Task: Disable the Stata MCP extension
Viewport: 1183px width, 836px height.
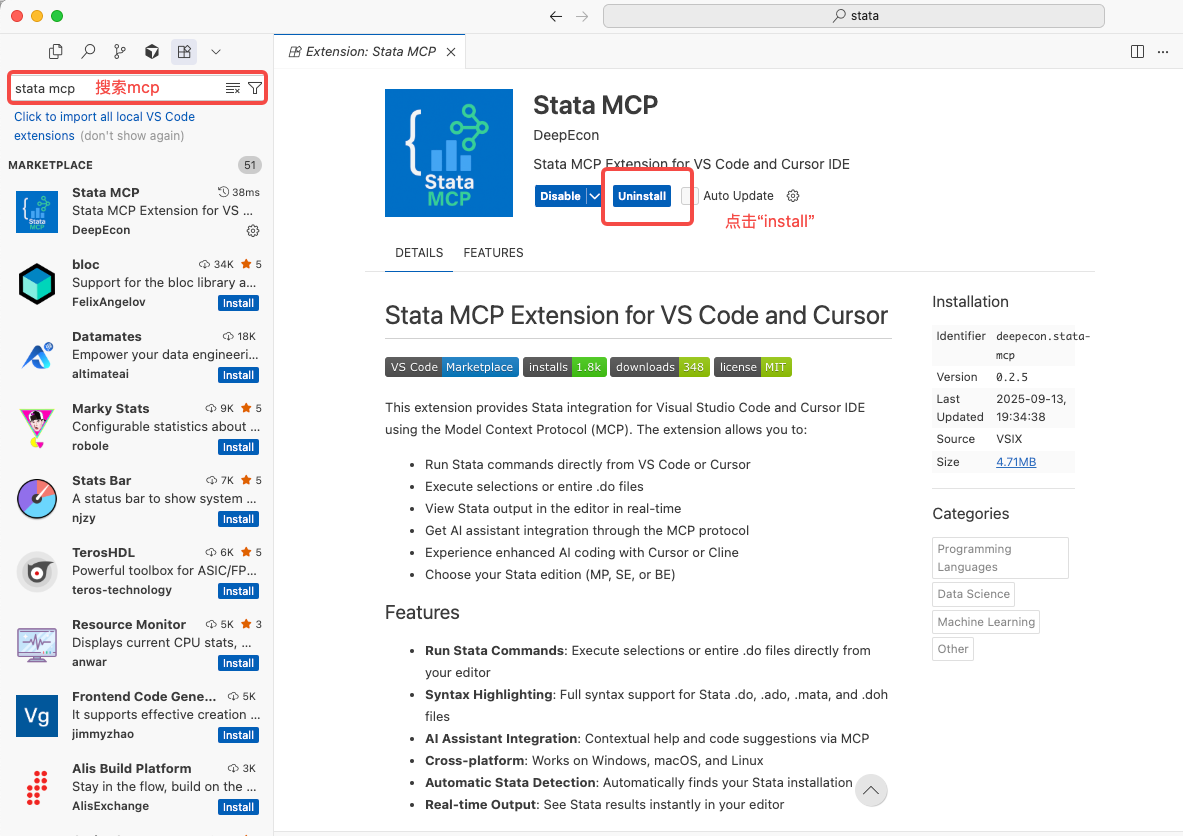Action: coord(561,196)
